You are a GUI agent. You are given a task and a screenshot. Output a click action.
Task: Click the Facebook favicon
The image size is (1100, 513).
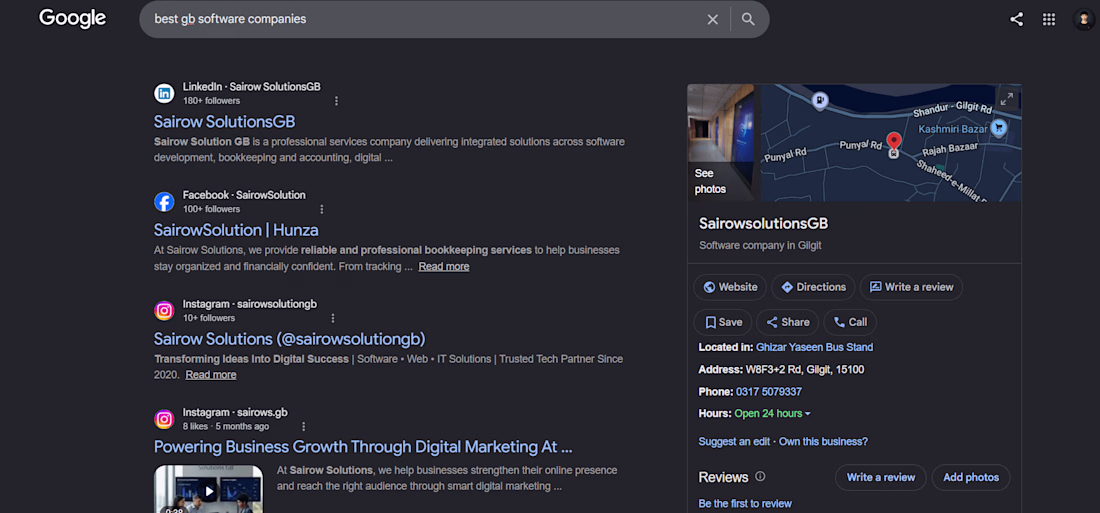[164, 202]
